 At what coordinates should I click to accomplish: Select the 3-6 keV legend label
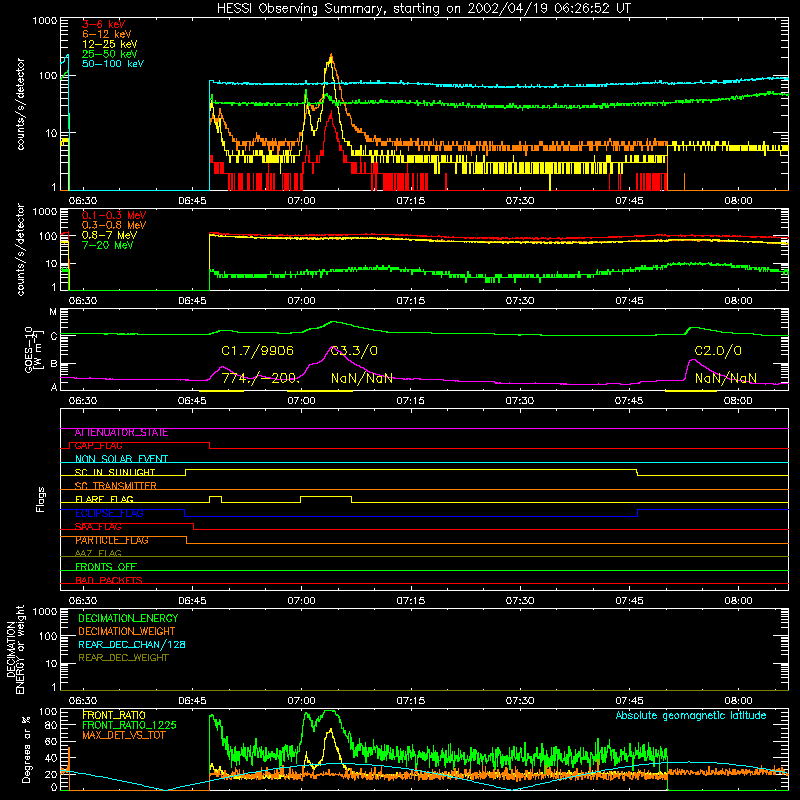point(104,24)
